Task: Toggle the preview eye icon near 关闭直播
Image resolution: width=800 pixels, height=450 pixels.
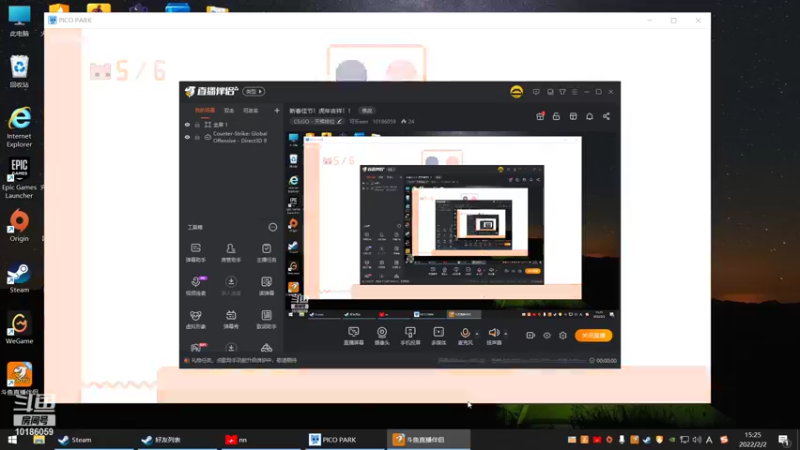Action: click(x=546, y=335)
